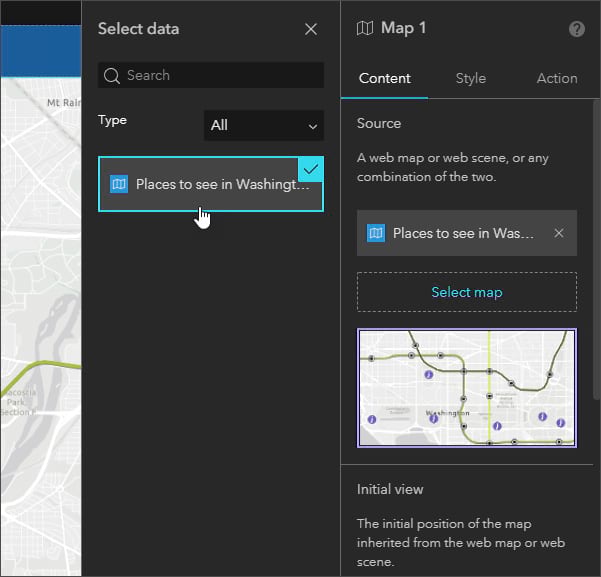Switch to the Content tab

(384, 78)
